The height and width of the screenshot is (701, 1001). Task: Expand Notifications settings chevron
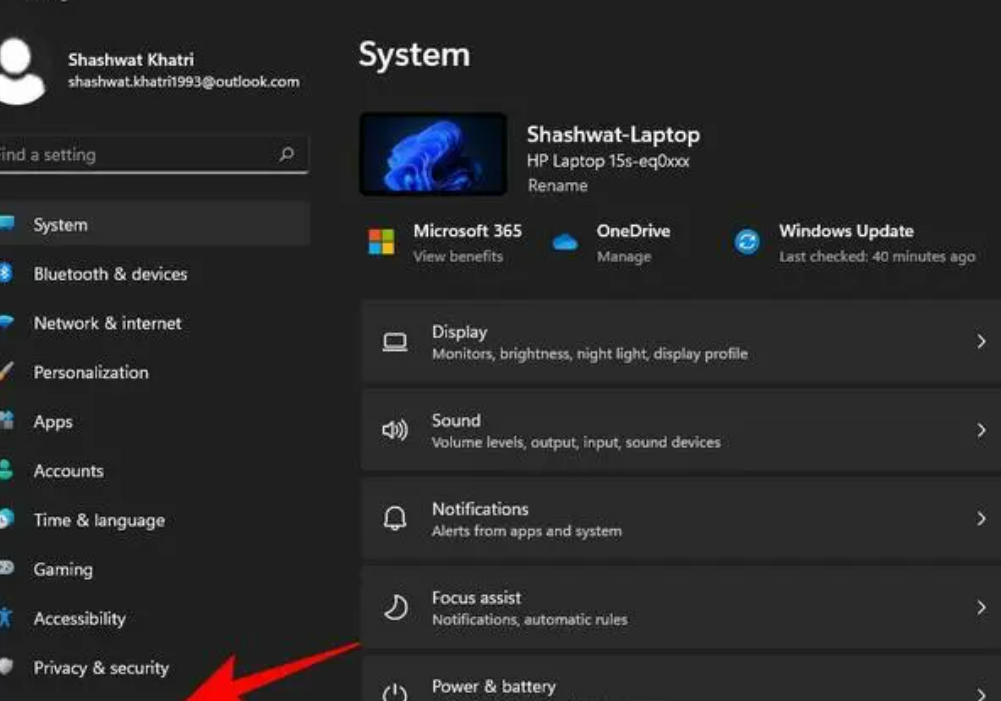click(981, 518)
